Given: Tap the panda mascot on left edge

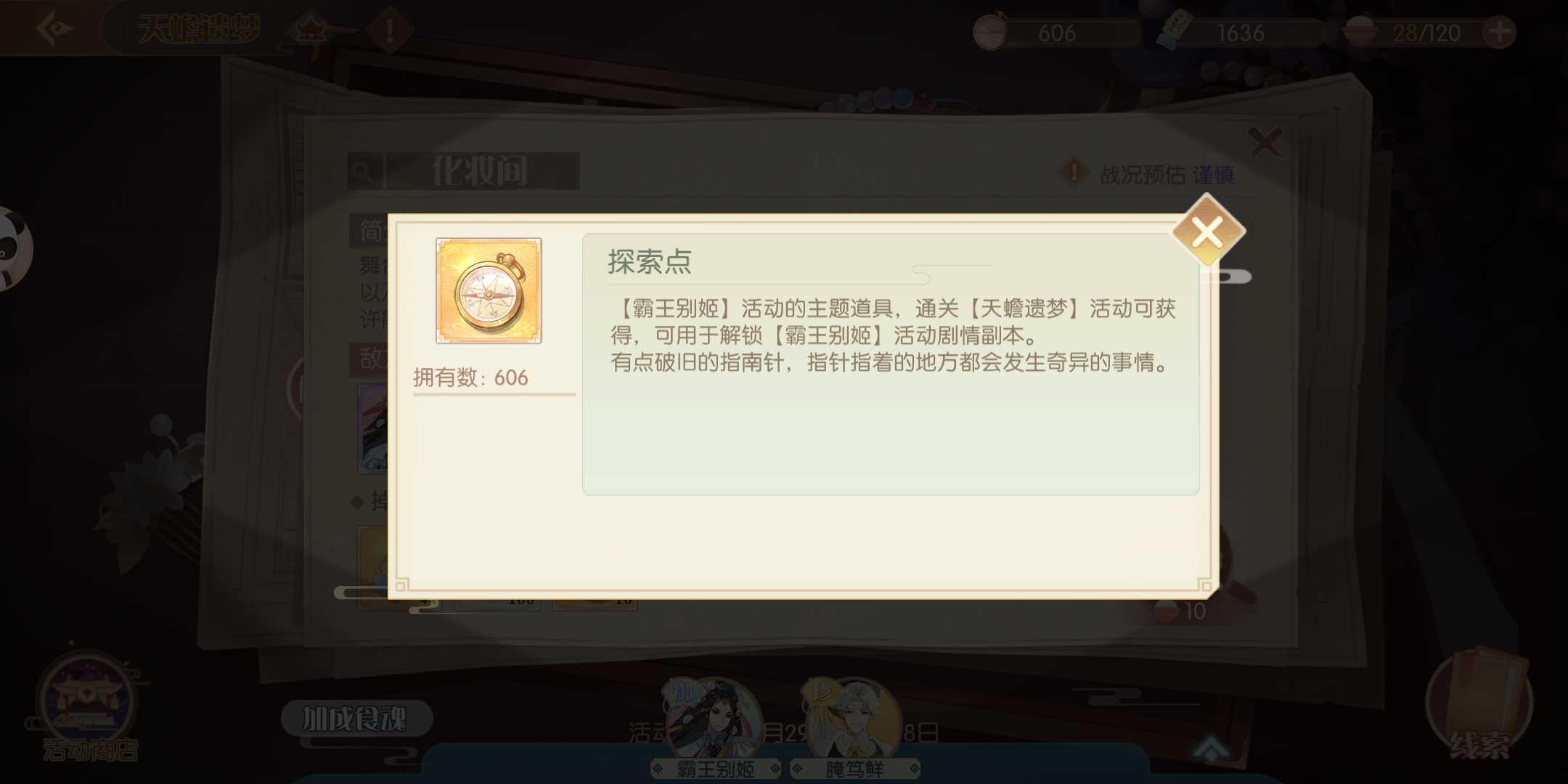Looking at the screenshot, I should pos(13,248).
